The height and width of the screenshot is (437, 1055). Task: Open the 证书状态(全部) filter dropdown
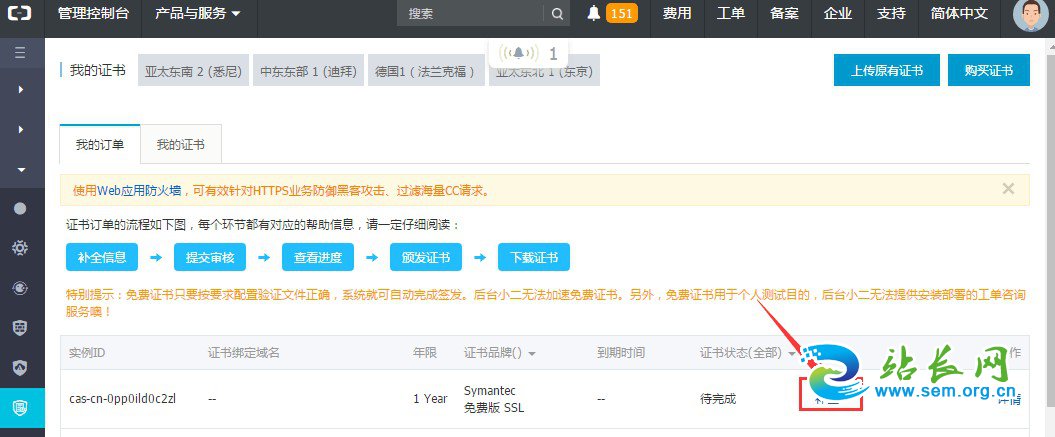[748, 353]
